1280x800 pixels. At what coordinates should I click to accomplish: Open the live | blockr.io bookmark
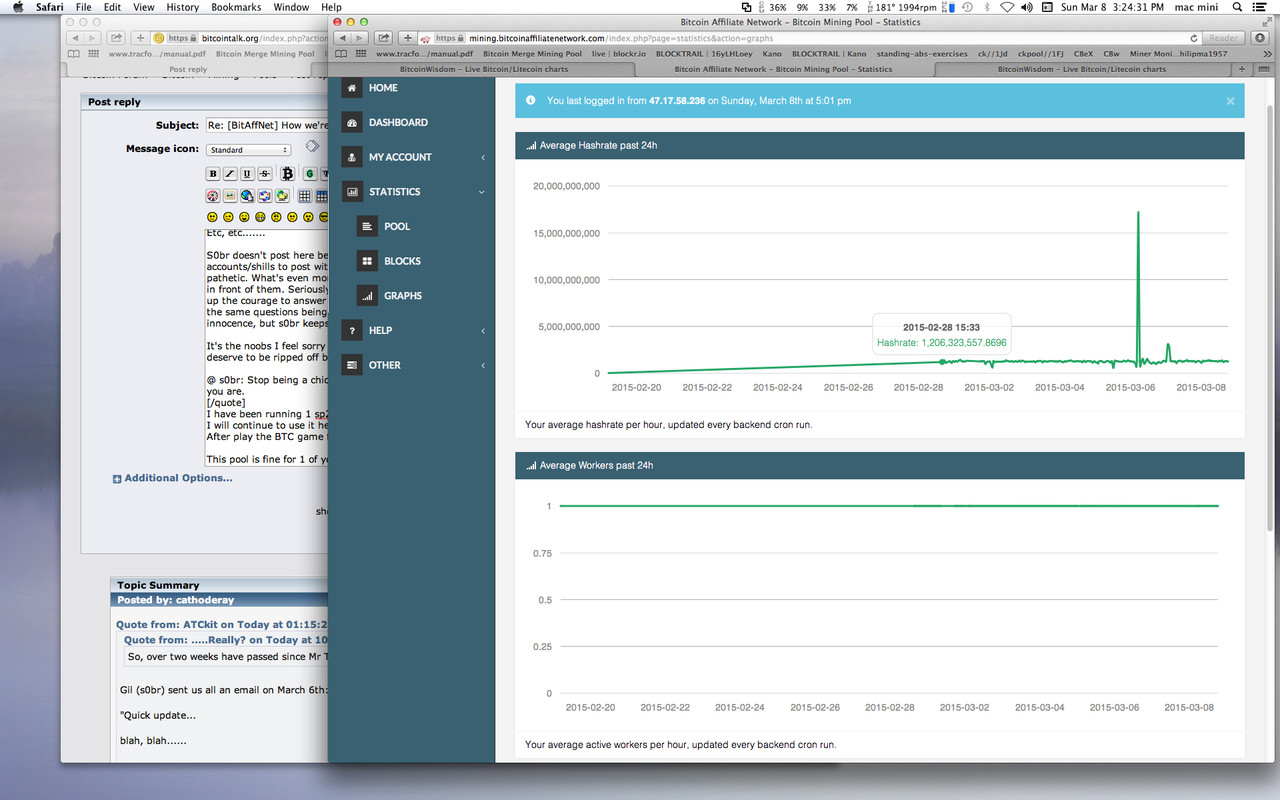click(619, 54)
